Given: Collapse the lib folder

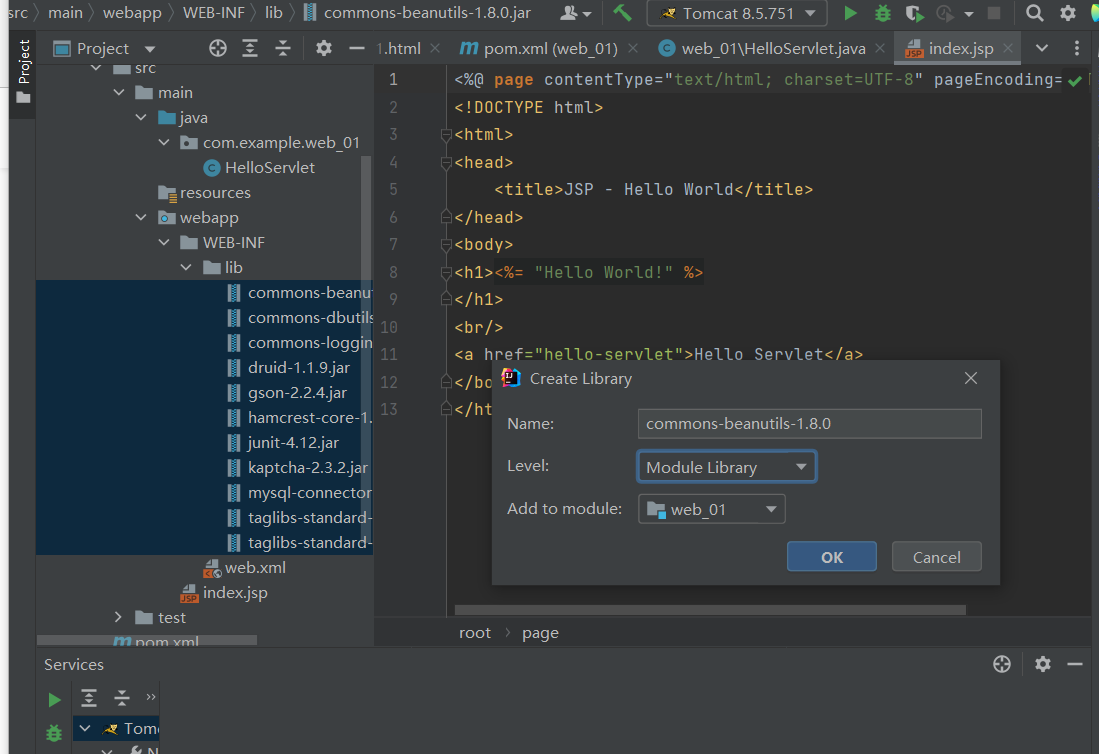Looking at the screenshot, I should pos(186,267).
